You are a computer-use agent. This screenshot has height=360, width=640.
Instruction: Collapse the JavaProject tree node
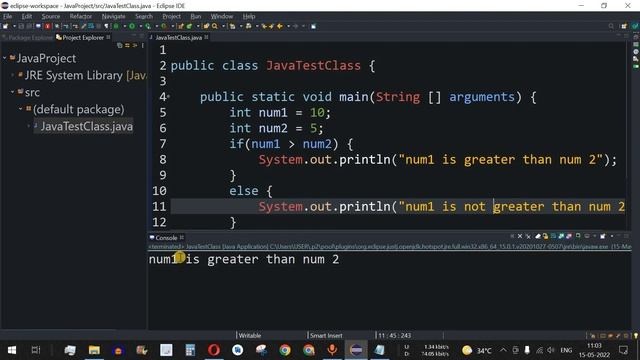4,58
